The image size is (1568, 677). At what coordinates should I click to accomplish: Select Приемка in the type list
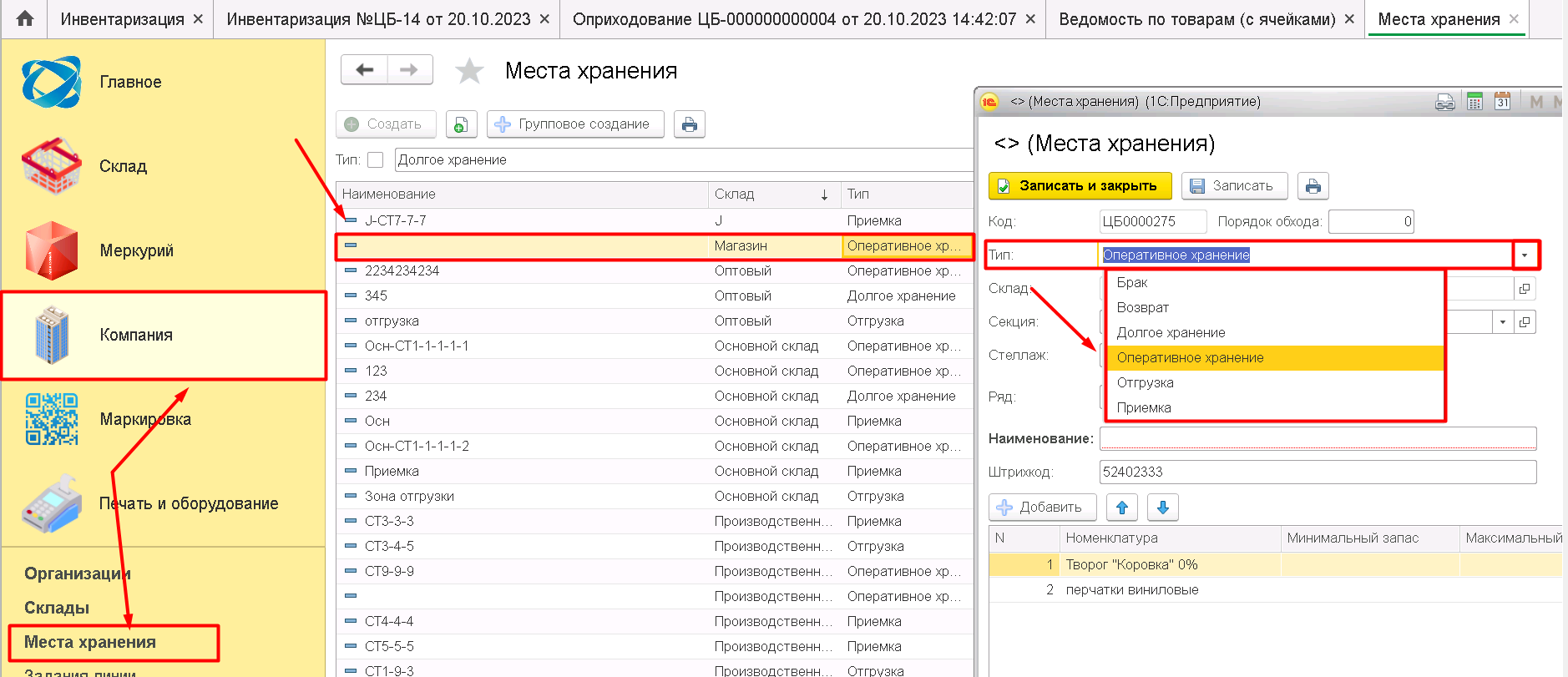click(1275, 408)
